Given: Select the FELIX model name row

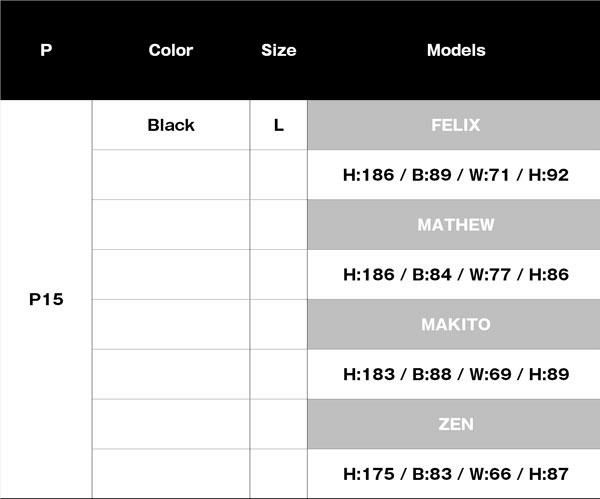Looking at the screenshot, I should click(455, 125).
